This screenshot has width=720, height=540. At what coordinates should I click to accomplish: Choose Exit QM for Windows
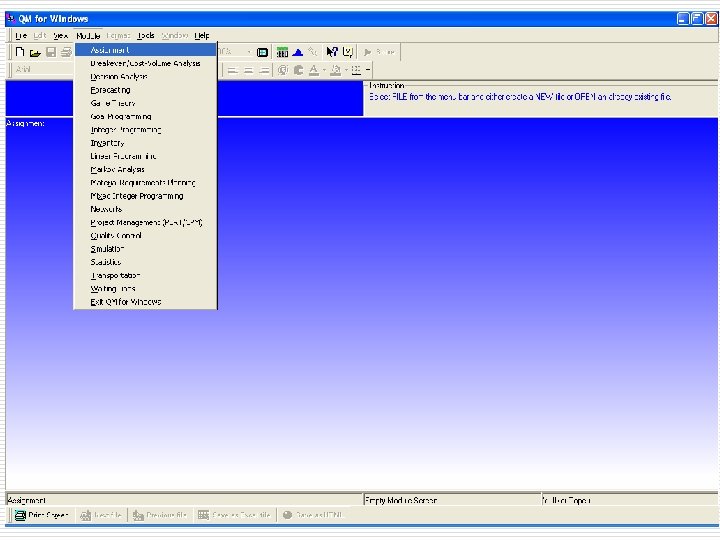point(145,302)
